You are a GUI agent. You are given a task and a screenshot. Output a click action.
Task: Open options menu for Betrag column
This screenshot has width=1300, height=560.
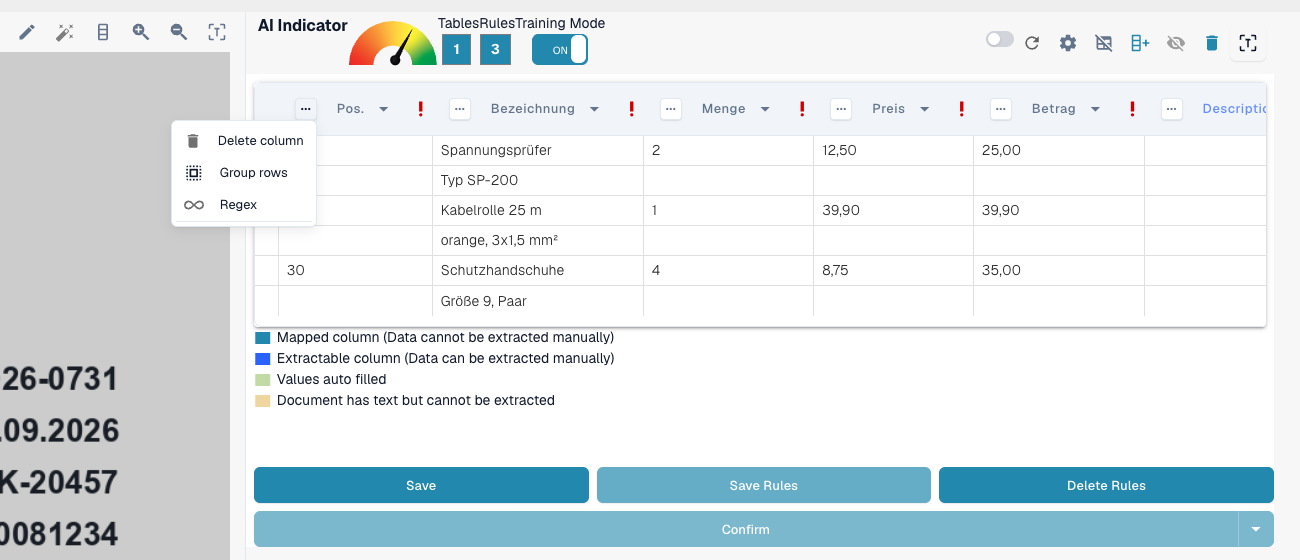[x=1001, y=109]
